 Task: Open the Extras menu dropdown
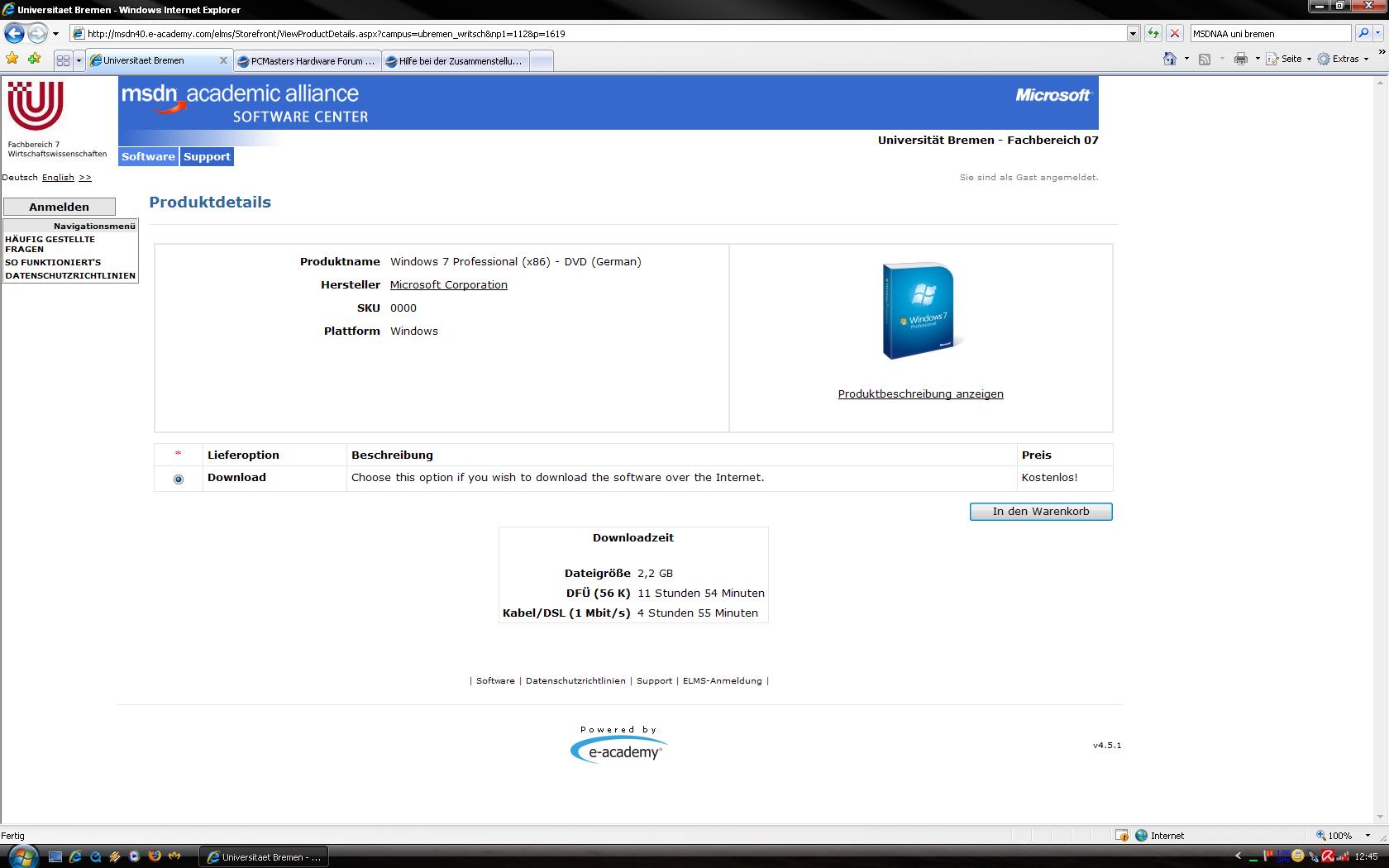(x=1344, y=59)
